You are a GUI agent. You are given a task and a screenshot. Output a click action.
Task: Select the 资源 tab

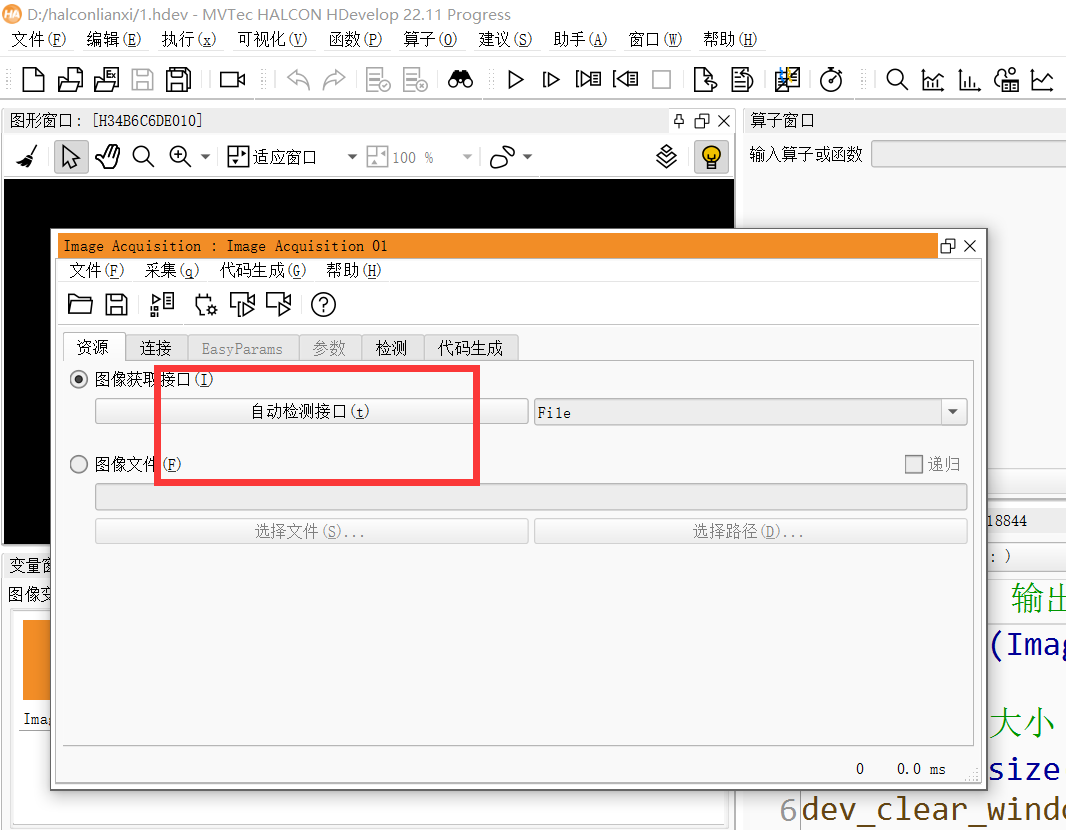pos(93,347)
